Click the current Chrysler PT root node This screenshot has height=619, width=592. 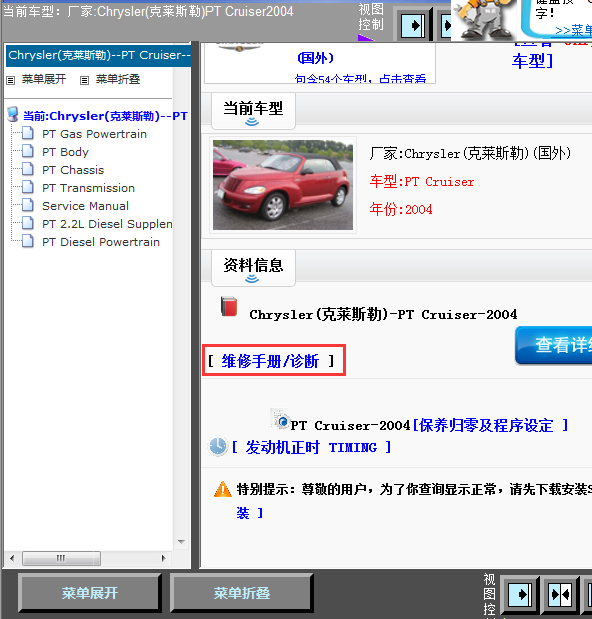point(105,116)
